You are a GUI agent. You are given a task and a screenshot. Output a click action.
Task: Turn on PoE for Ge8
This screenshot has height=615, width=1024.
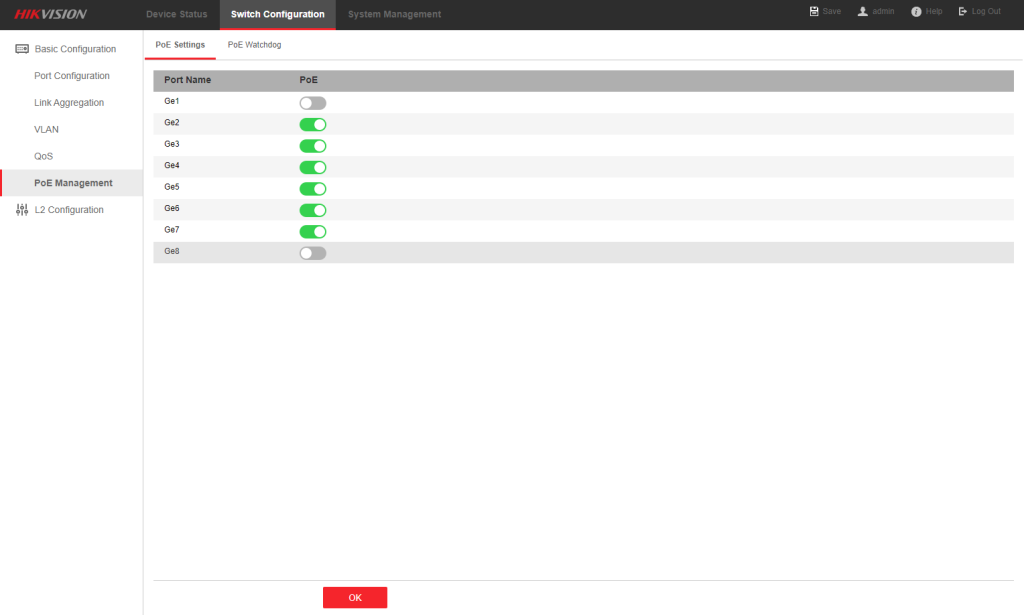[313, 253]
